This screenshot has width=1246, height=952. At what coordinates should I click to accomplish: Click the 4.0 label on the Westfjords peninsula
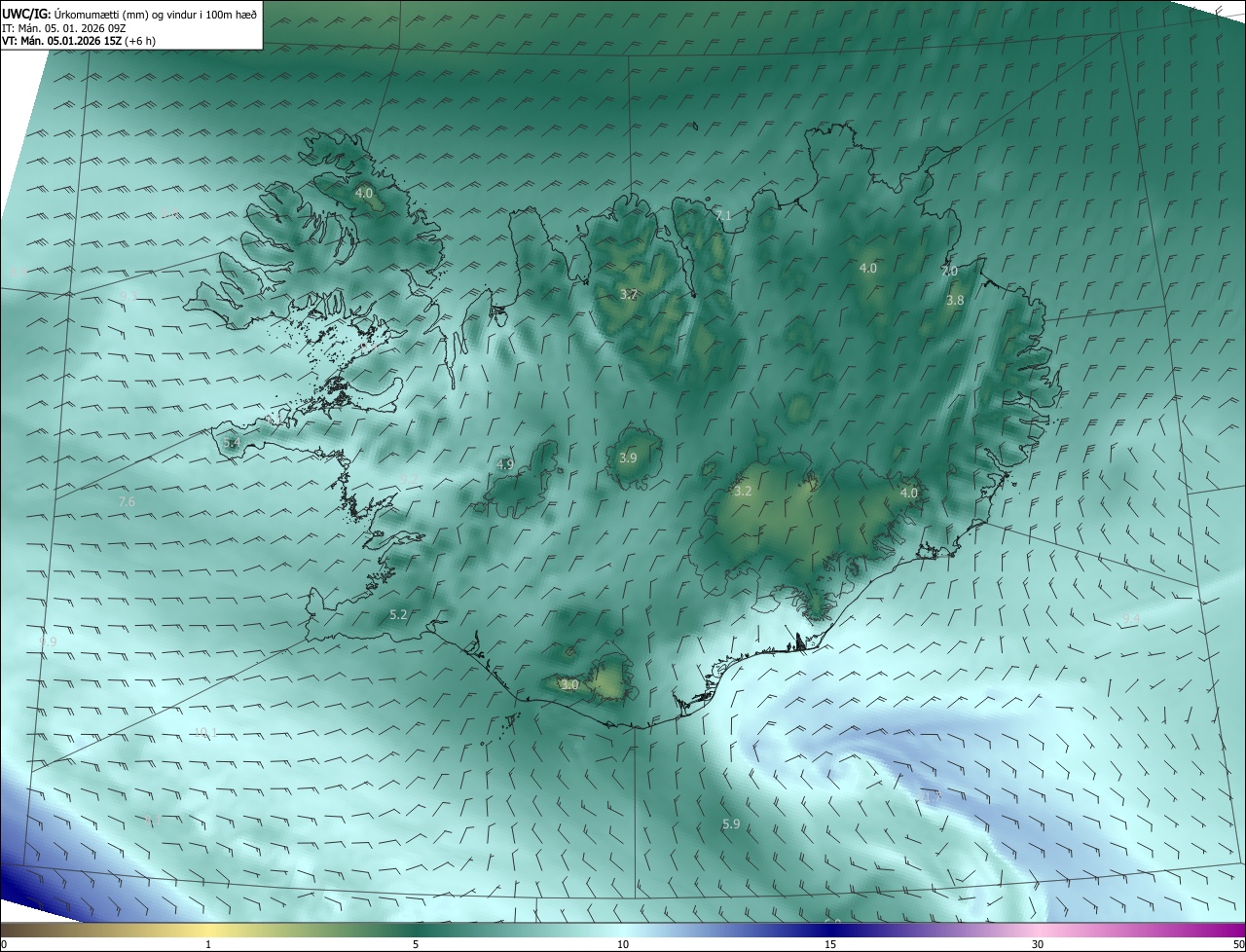click(363, 194)
